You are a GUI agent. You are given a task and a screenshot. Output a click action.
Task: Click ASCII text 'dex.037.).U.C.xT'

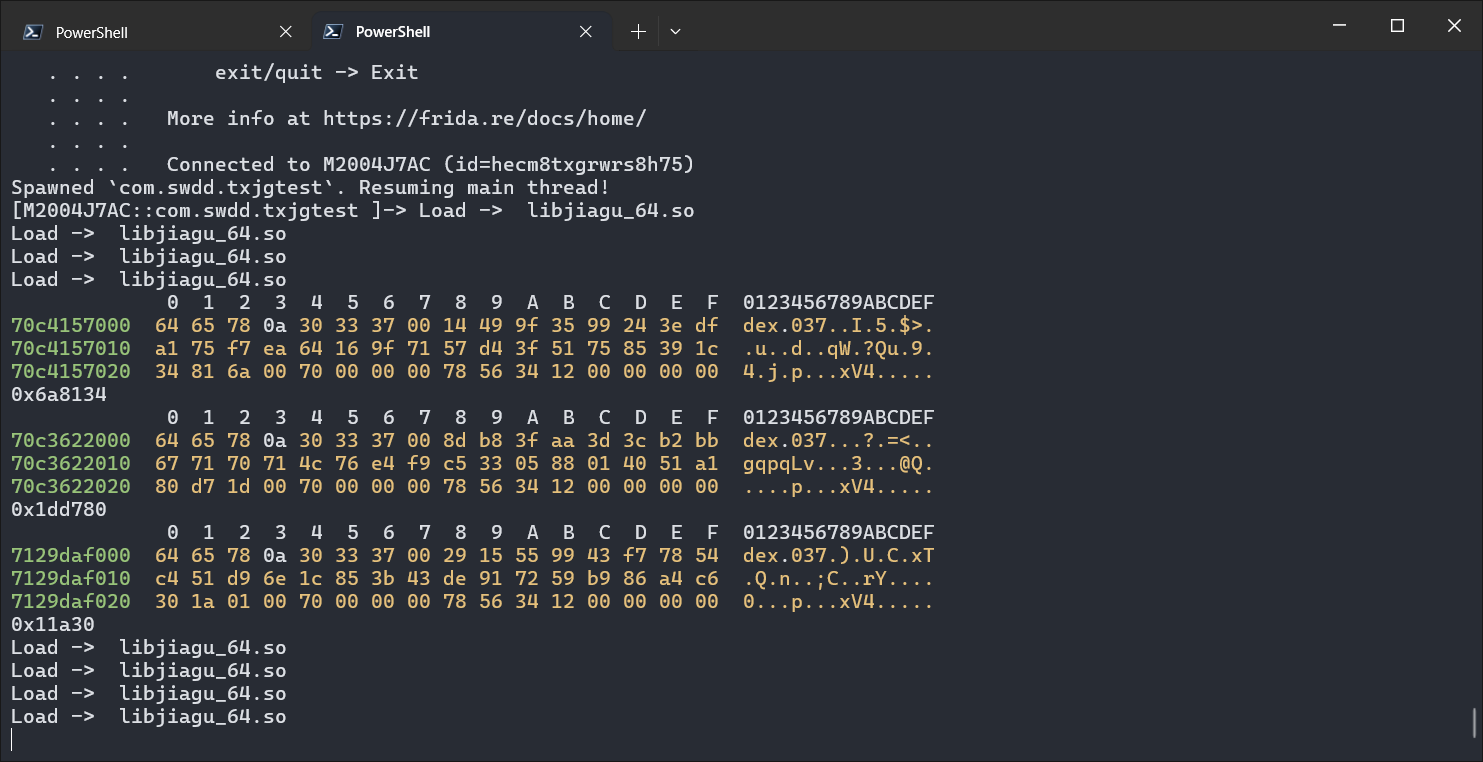pos(839,555)
